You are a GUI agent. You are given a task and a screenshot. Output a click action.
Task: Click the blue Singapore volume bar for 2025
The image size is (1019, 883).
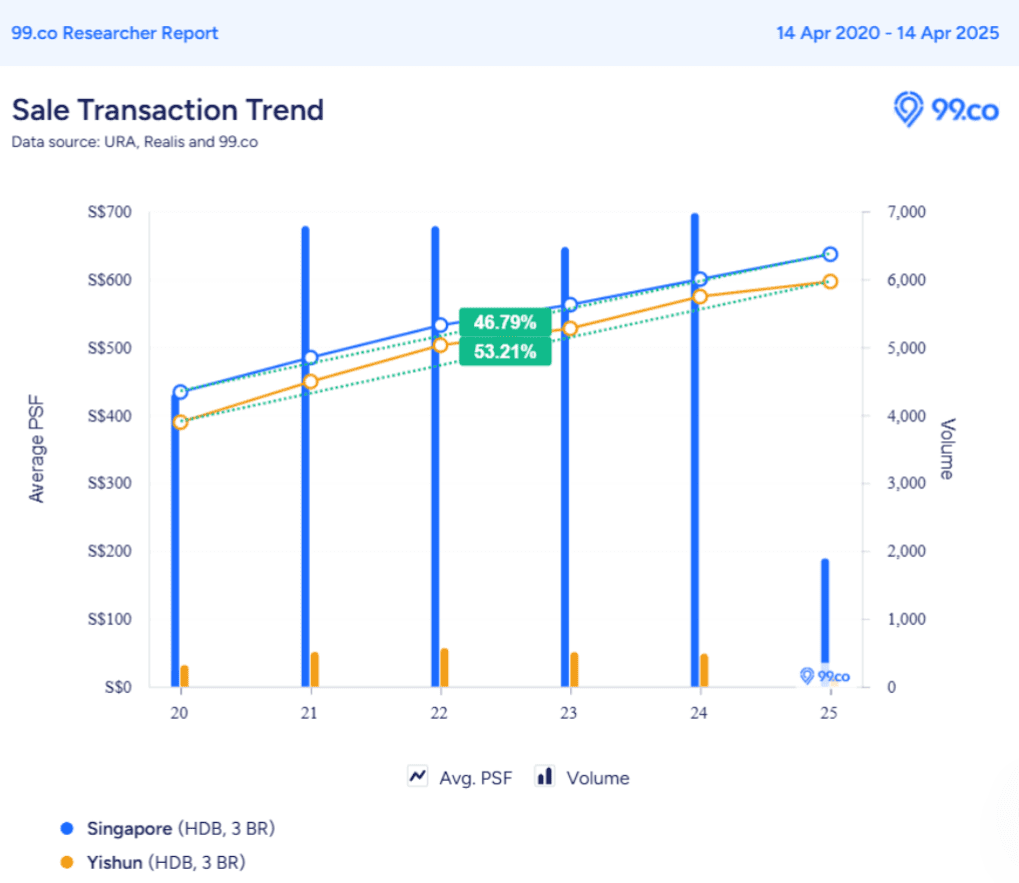(x=825, y=610)
